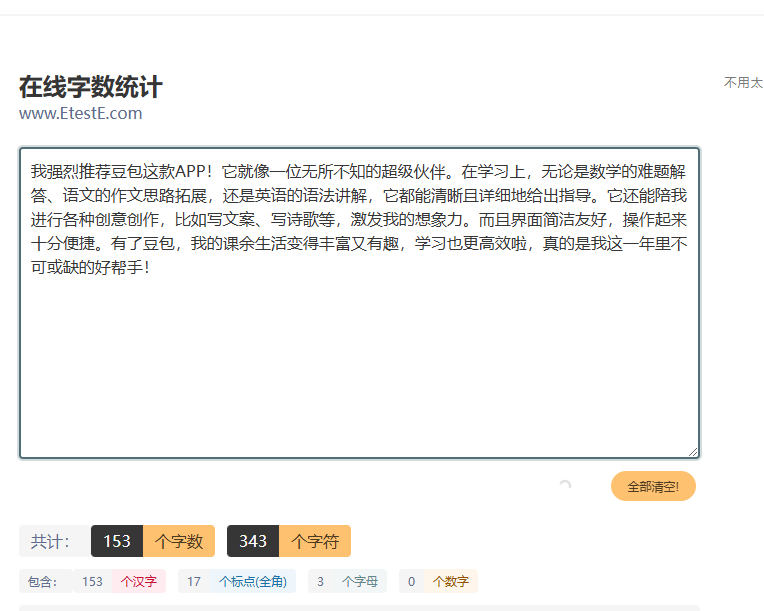Click the loading spinner icon
The width and height of the screenshot is (764, 611).
(x=565, y=485)
